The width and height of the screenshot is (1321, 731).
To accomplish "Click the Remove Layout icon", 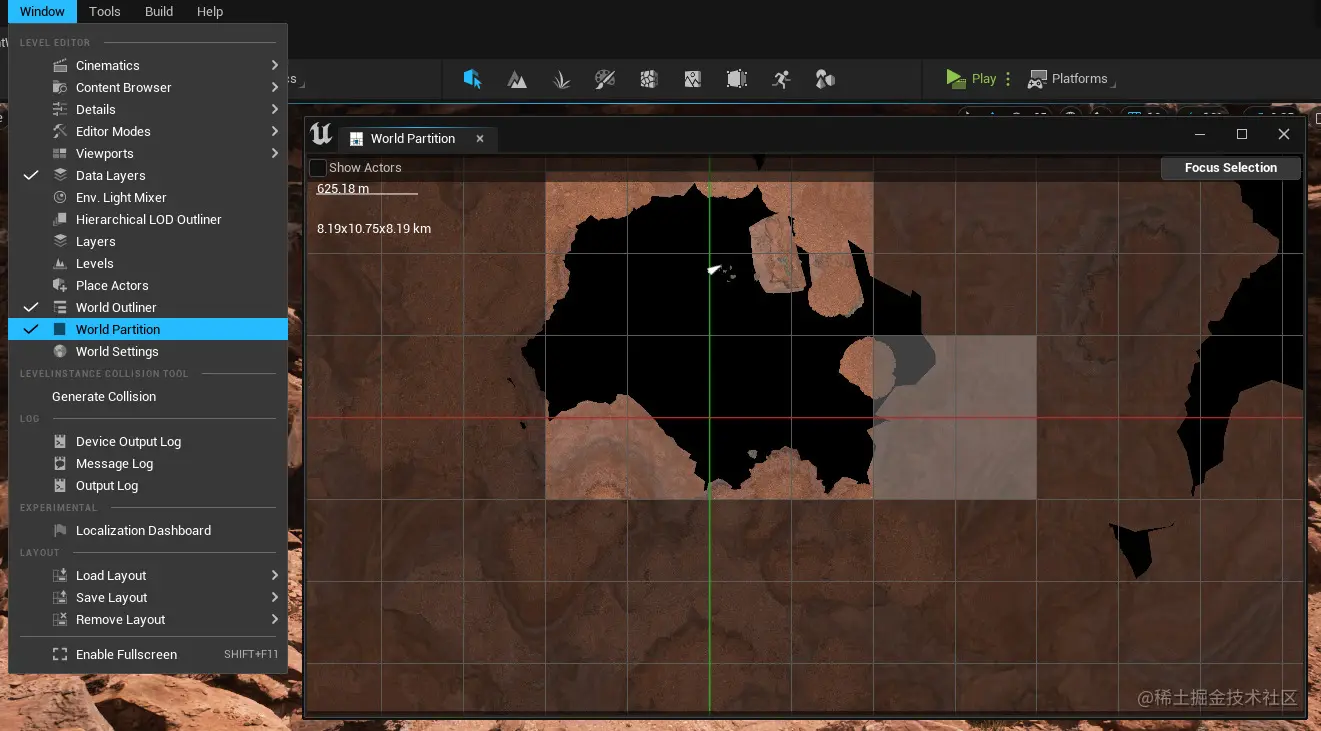I will coord(60,619).
